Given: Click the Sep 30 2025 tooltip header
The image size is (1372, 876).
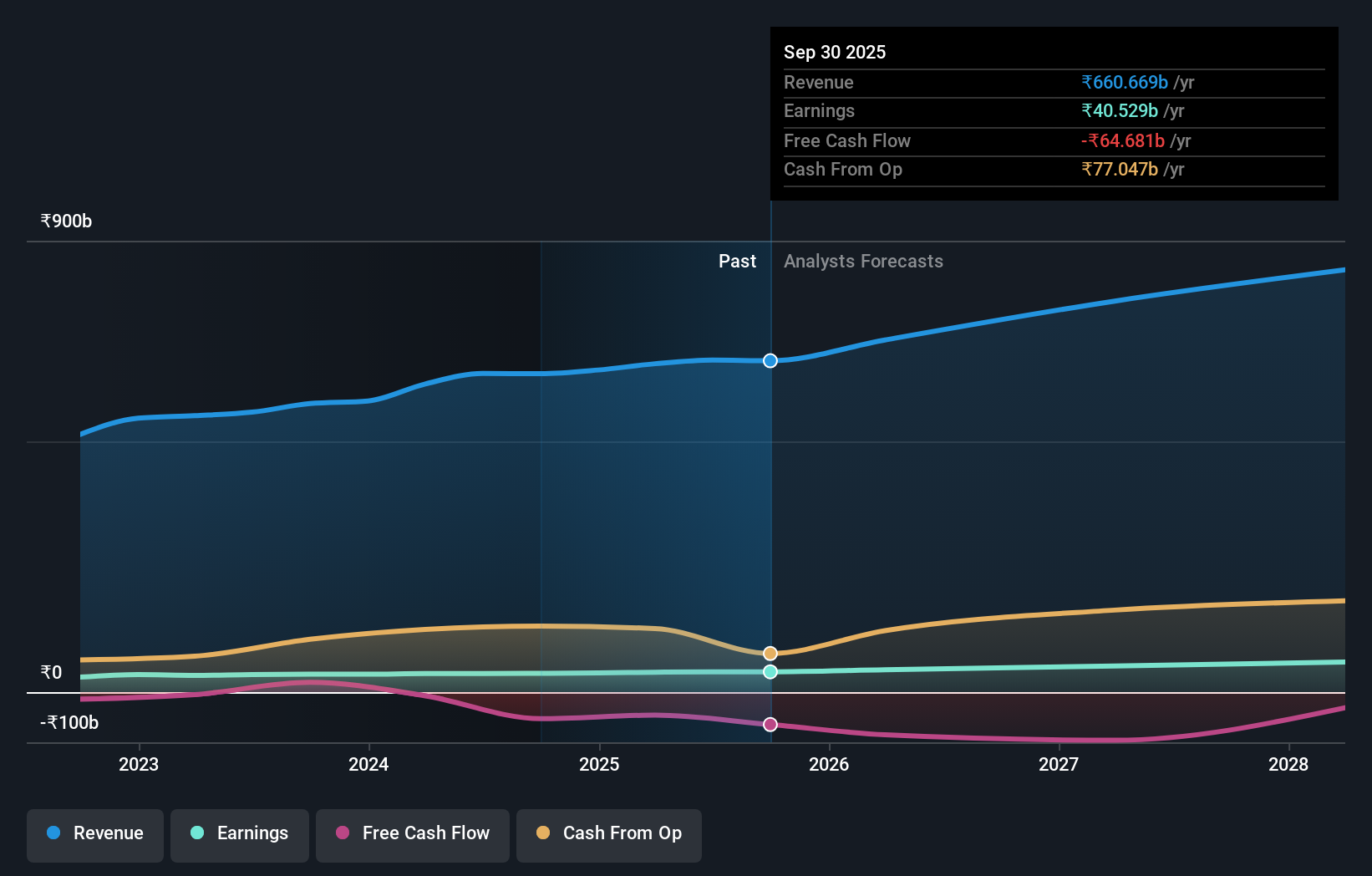Looking at the screenshot, I should (x=834, y=52).
